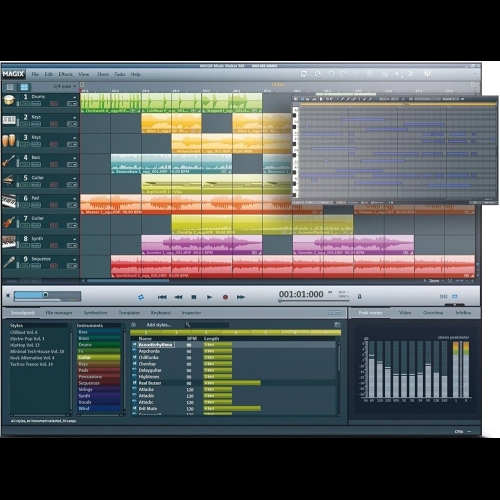Click the master volume slider handle
This screenshot has height=500, width=500.
point(46,295)
